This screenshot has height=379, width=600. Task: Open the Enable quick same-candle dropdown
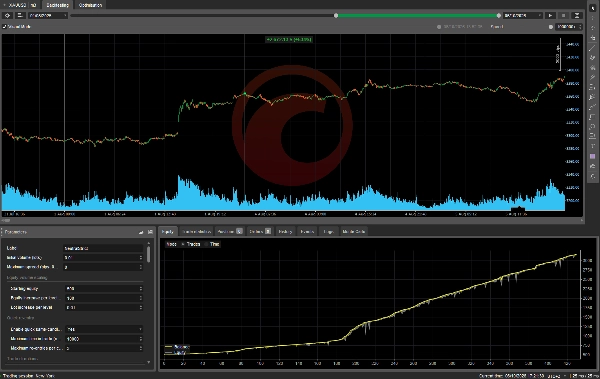[x=104, y=329]
